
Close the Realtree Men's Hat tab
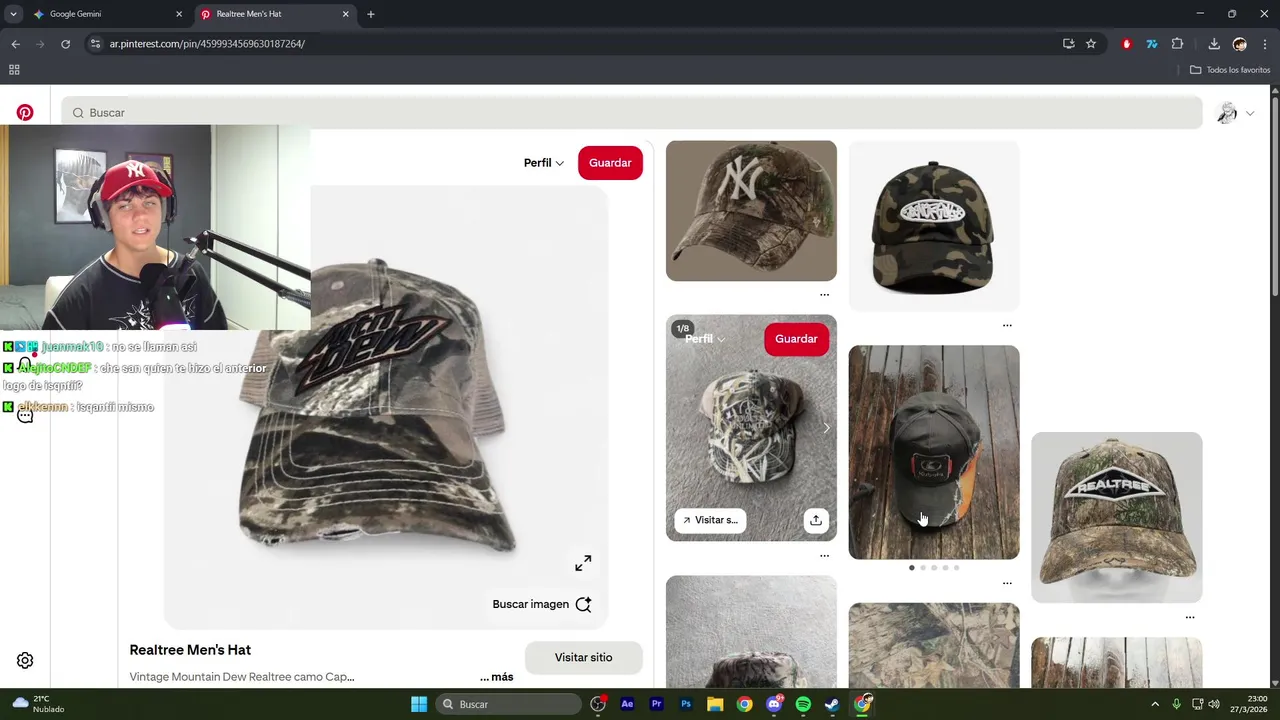(346, 14)
